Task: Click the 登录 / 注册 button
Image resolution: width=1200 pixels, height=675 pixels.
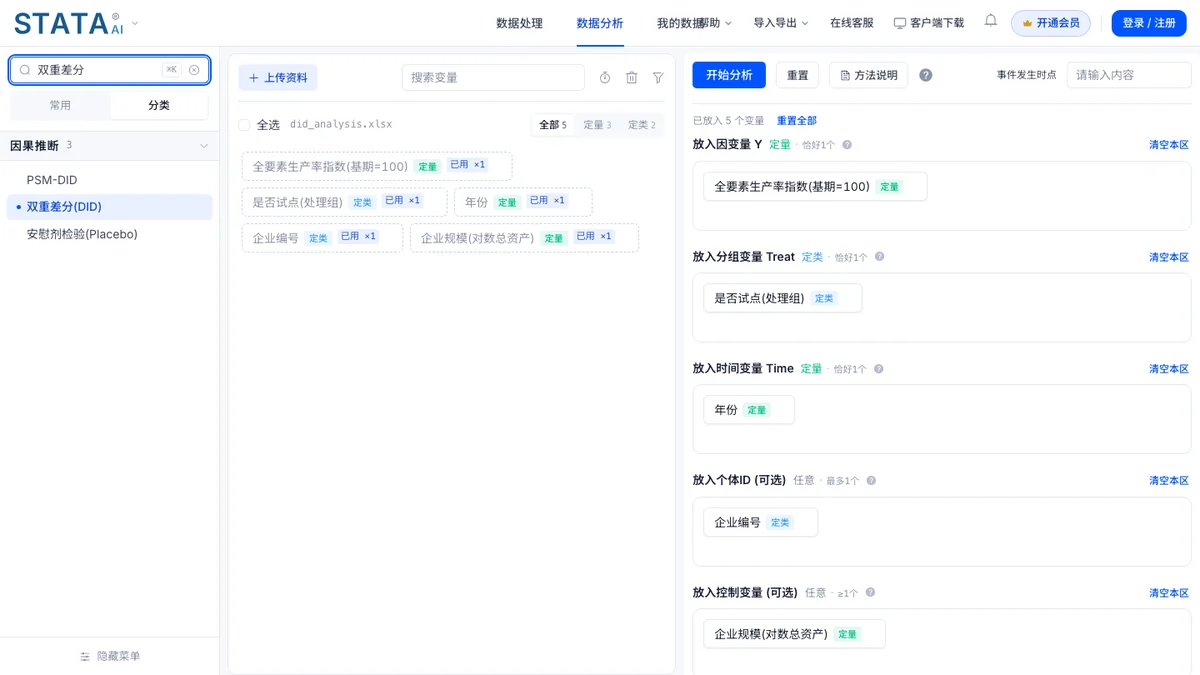Action: pos(1149,23)
